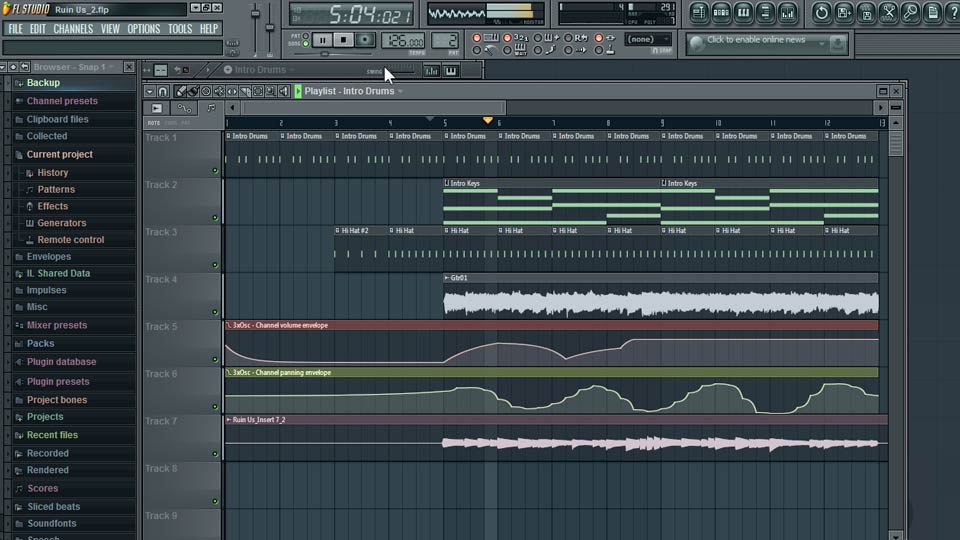Click to enable online news

click(x=756, y=41)
